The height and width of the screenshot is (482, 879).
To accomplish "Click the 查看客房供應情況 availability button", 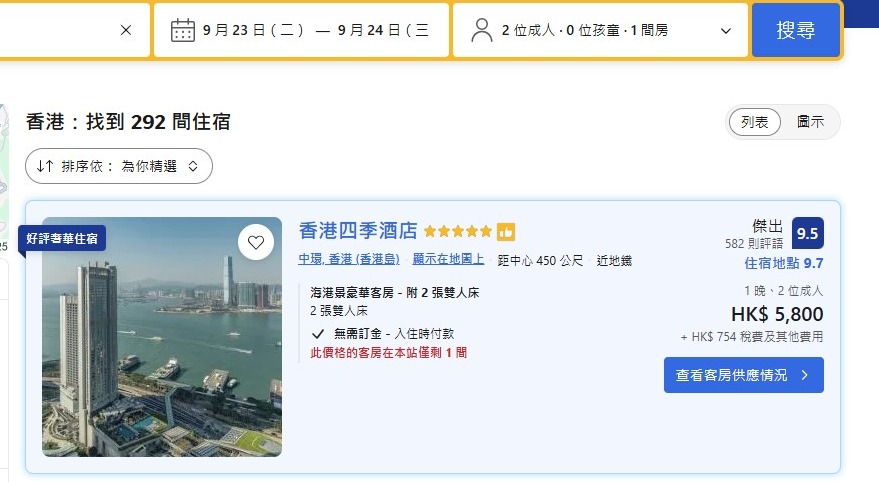I will click(744, 375).
